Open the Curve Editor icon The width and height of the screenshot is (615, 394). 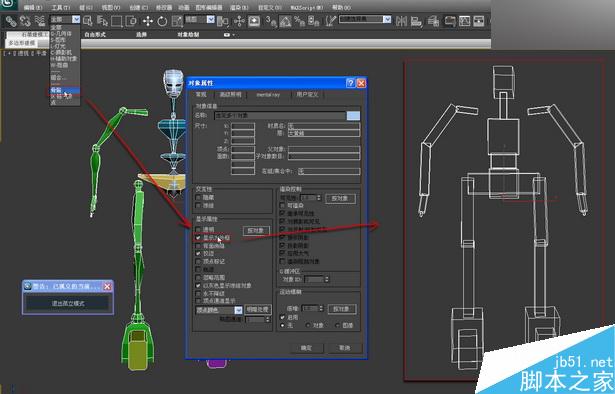[x=464, y=21]
